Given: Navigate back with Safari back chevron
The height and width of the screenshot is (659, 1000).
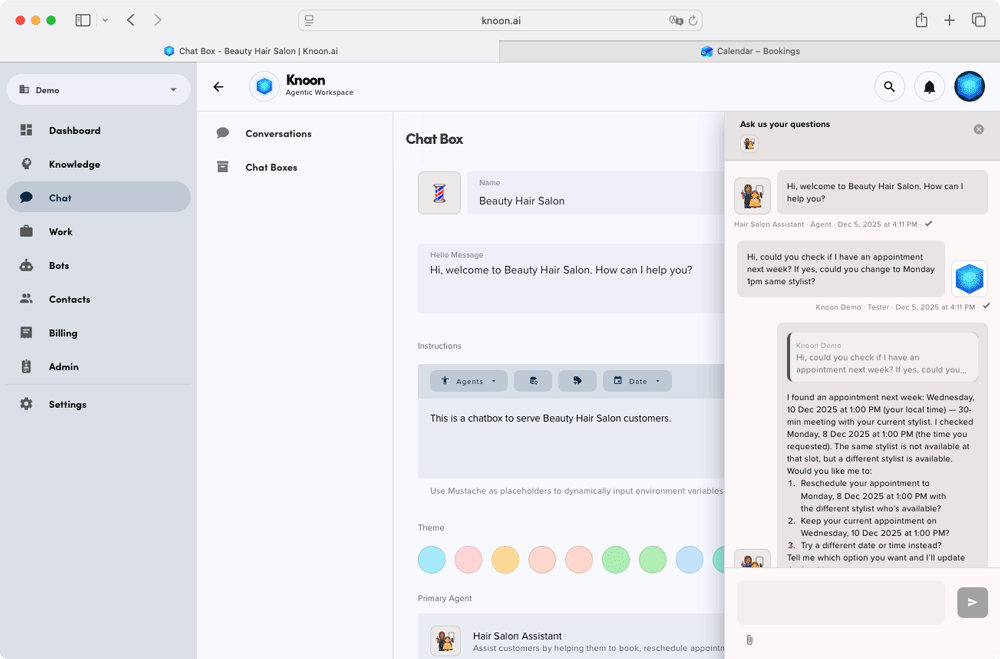Looking at the screenshot, I should [x=131, y=20].
